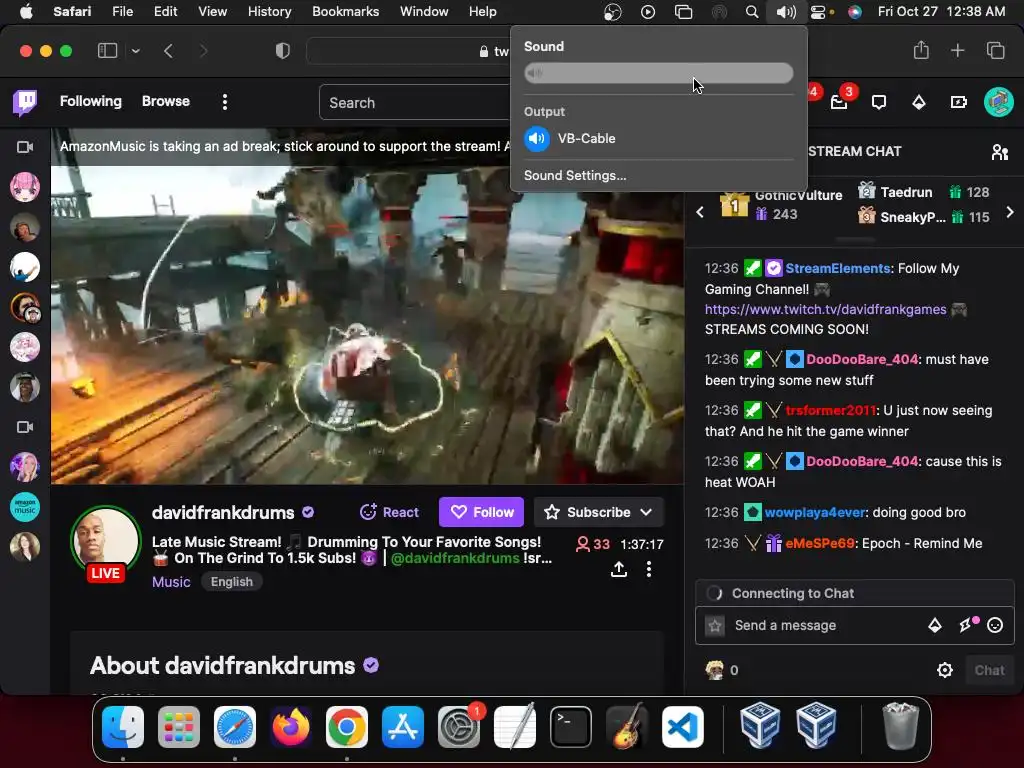Share the stream with upload icon
1024x768 pixels.
[618, 569]
